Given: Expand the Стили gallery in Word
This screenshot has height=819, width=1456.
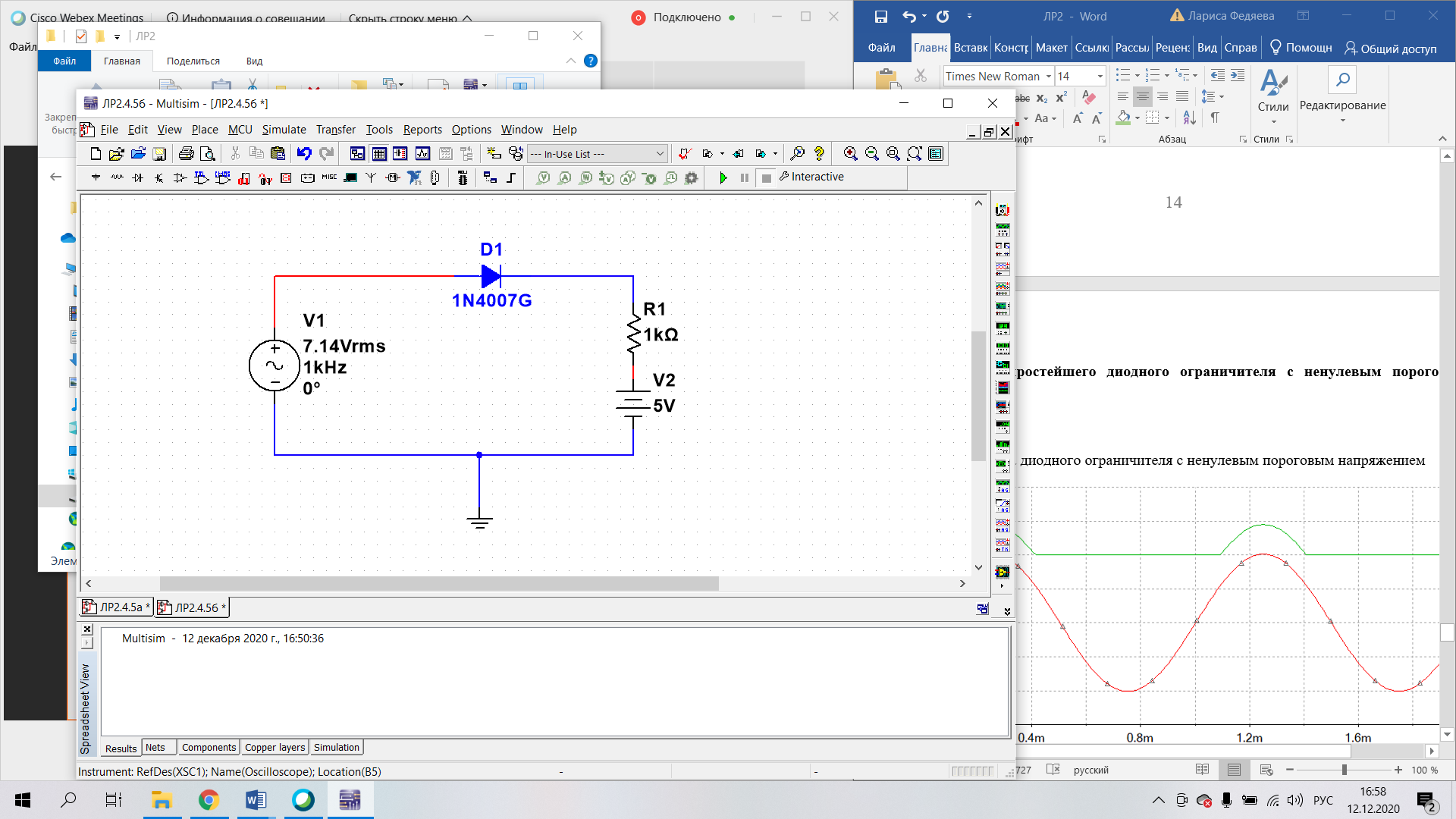Looking at the screenshot, I should (1273, 96).
